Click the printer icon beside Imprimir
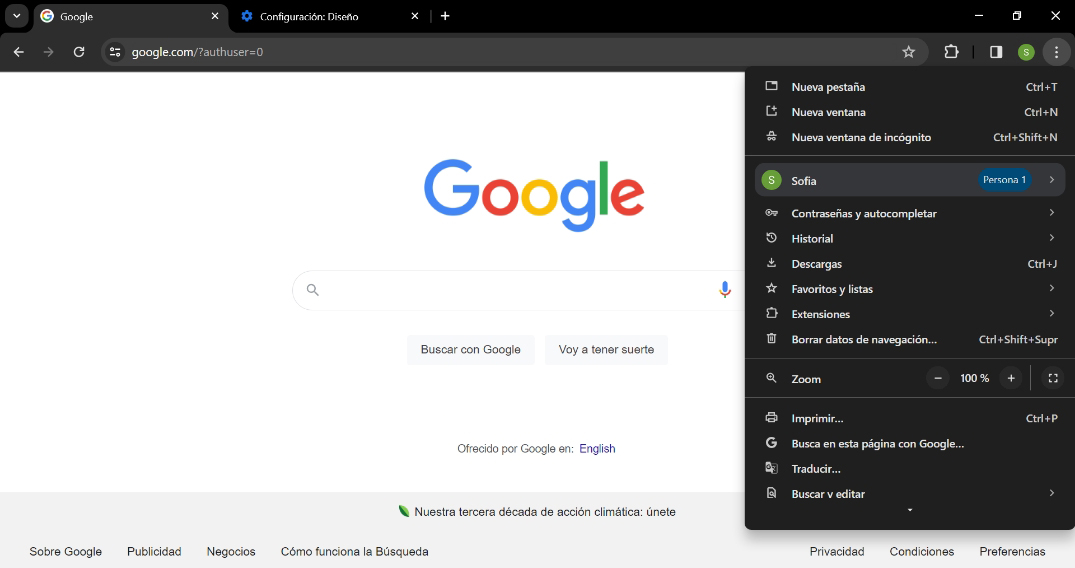Screen dimensions: 1075x568 (771, 417)
